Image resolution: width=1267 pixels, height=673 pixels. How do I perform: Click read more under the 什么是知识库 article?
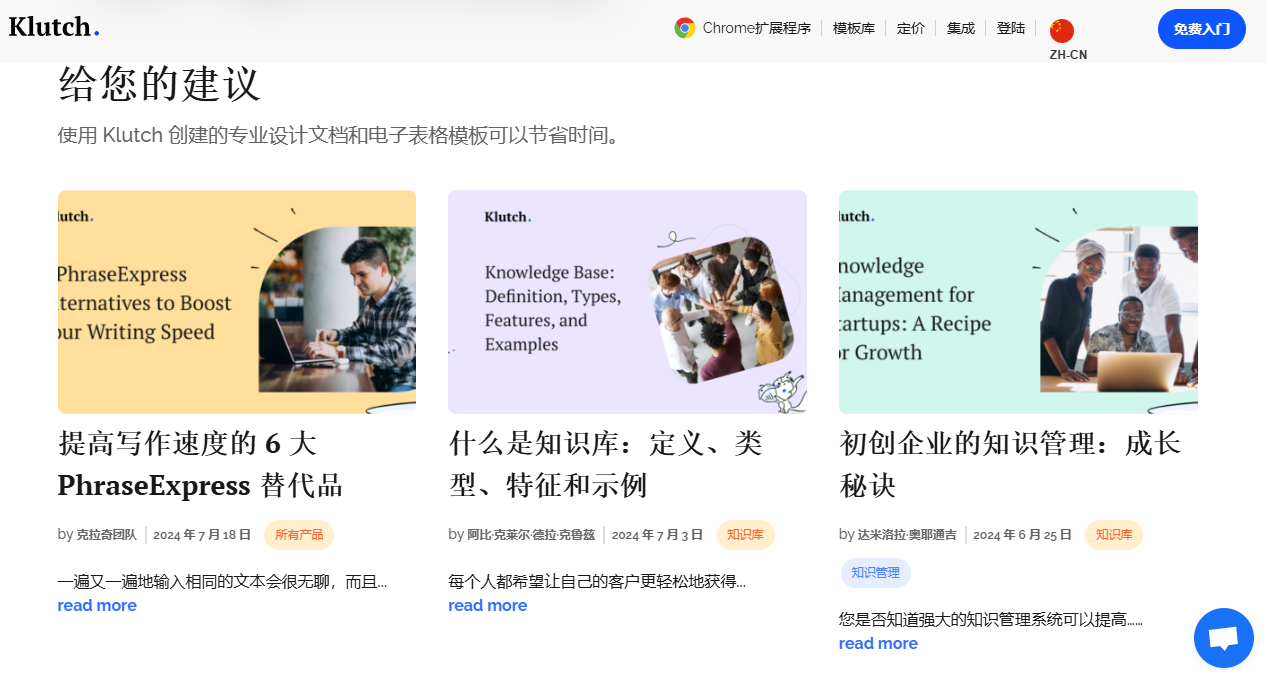point(487,606)
